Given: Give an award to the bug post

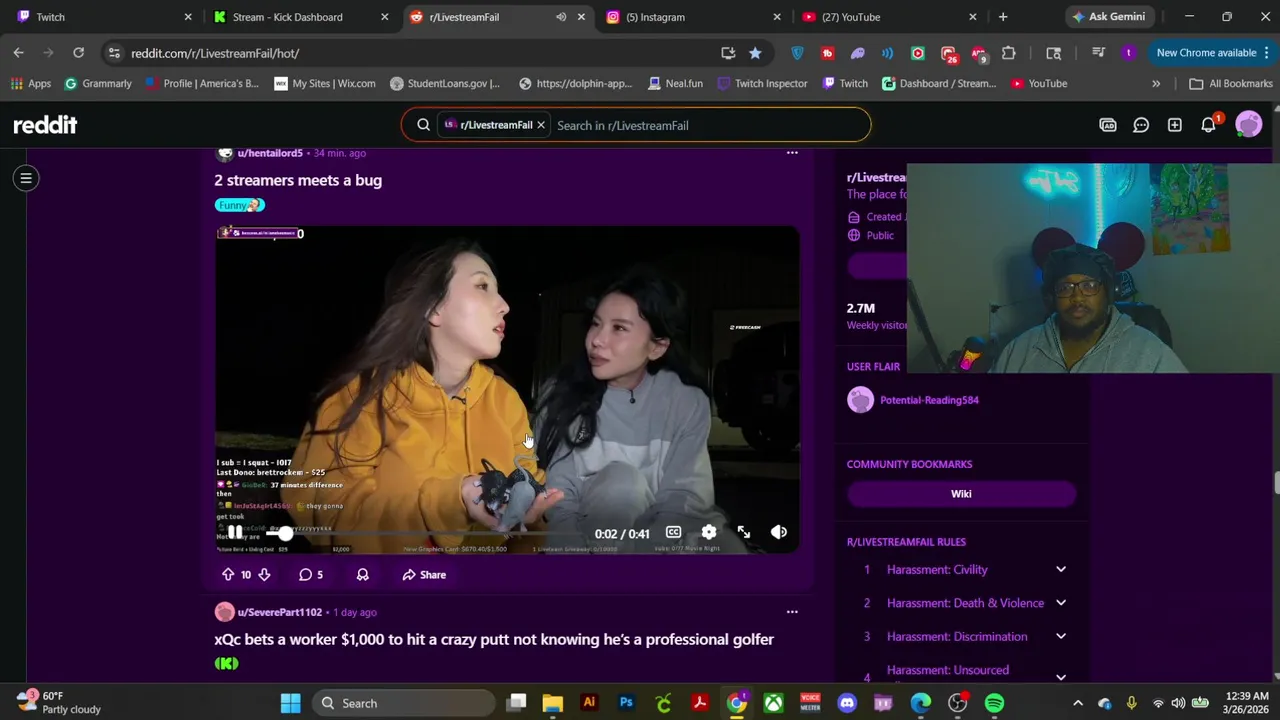Looking at the screenshot, I should pyautogui.click(x=363, y=575).
